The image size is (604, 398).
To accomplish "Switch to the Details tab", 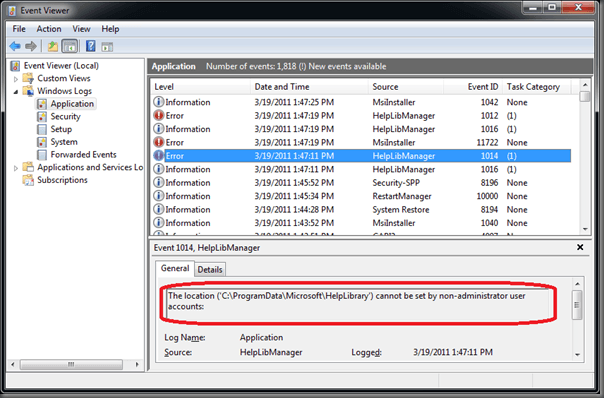I will pos(210,269).
